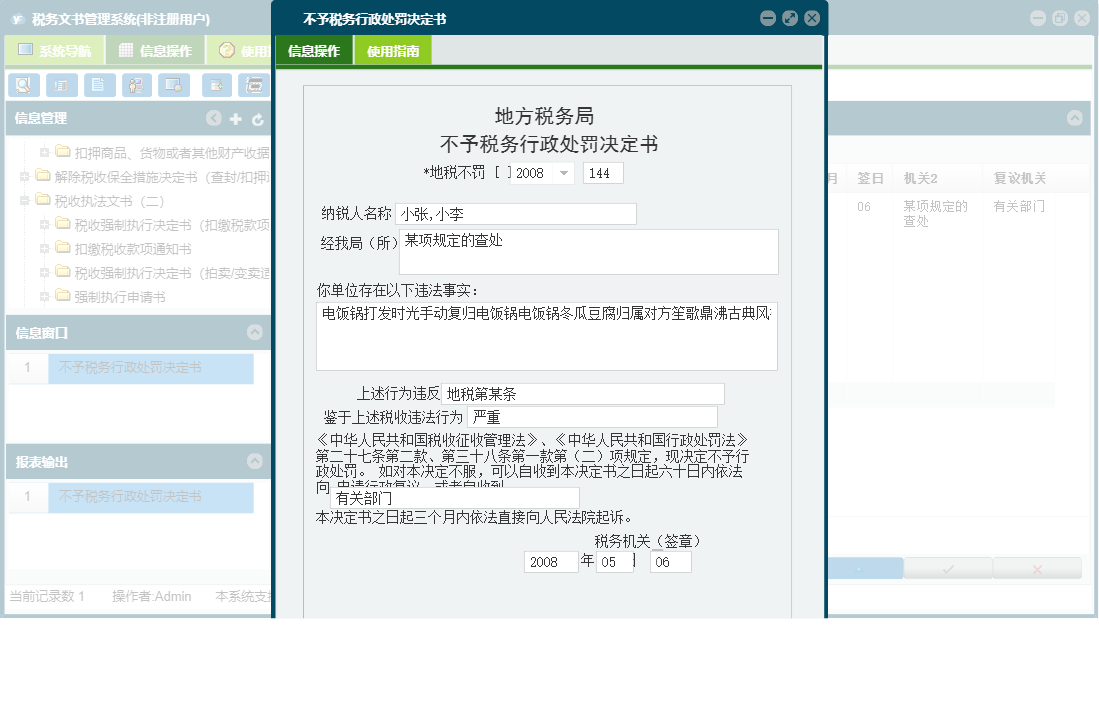Click the print icon at toolbar's right end

point(254,85)
